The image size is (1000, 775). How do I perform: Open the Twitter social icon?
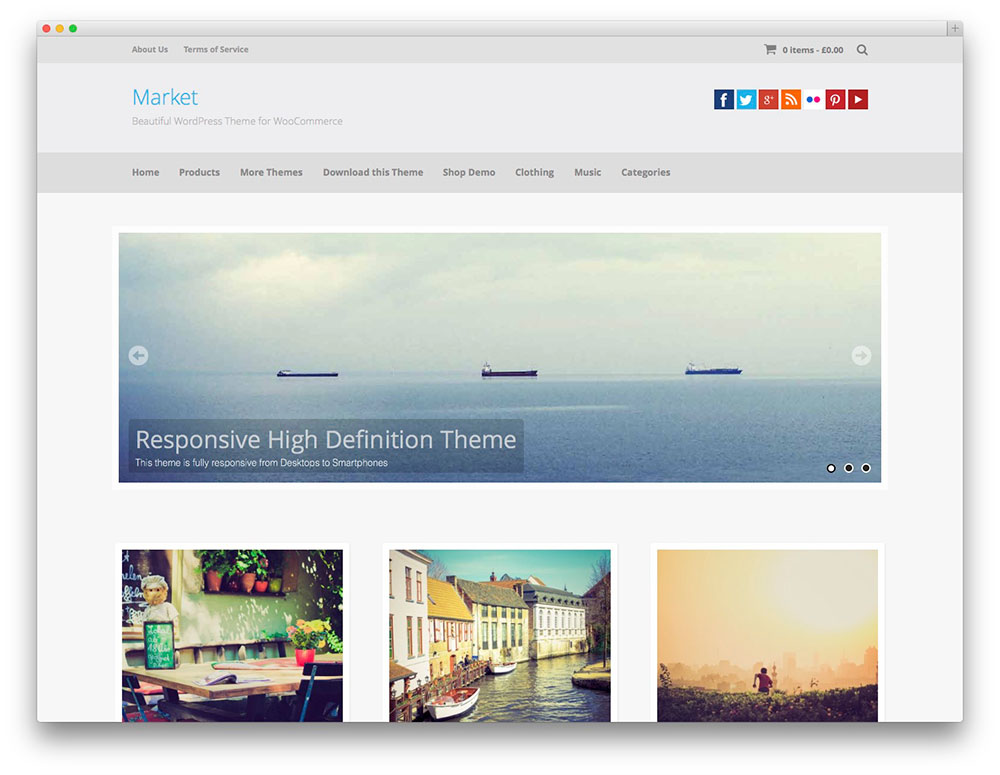(x=746, y=100)
